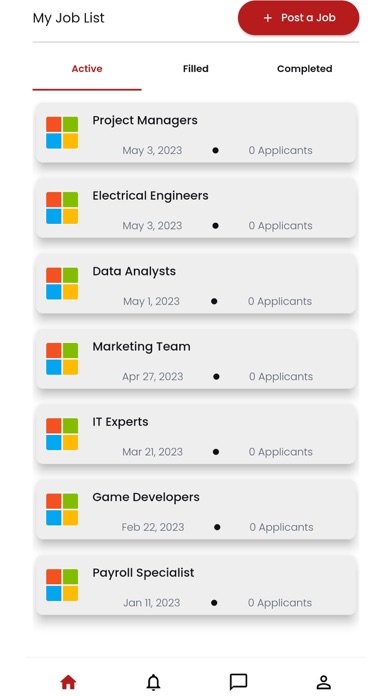This screenshot has height=696, width=392.
Task: Open the Home tab in bottom navigation
Action: (x=68, y=682)
